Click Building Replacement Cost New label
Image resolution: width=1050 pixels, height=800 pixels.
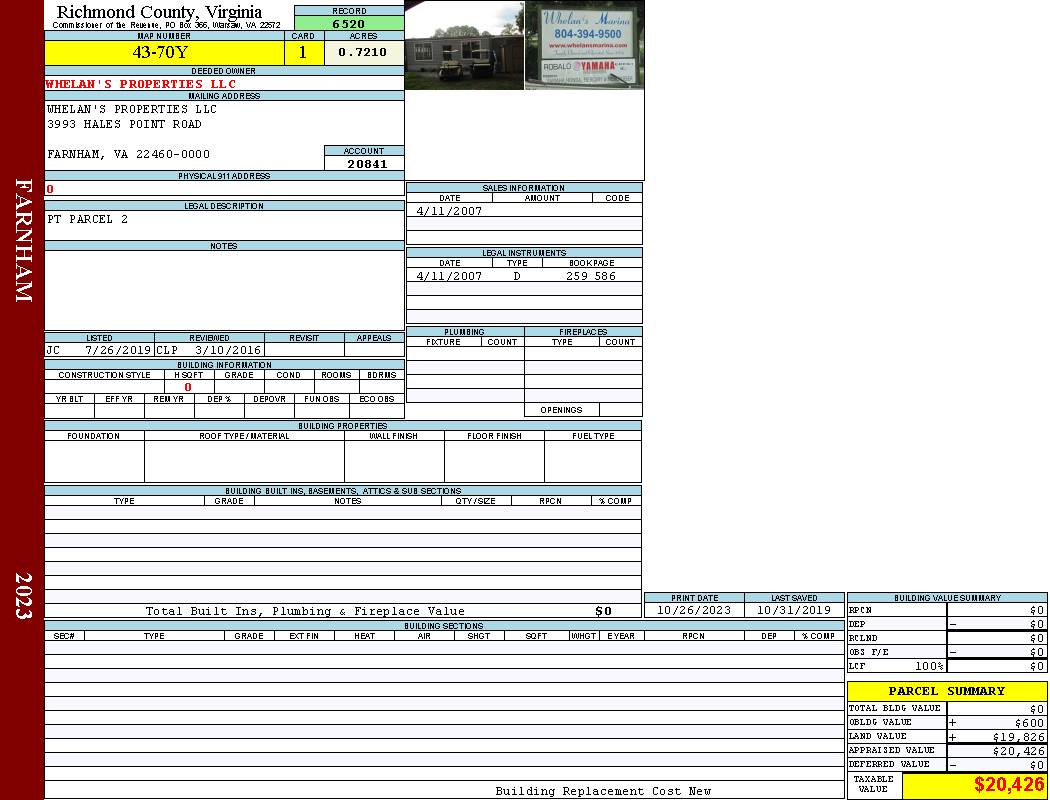(603, 791)
